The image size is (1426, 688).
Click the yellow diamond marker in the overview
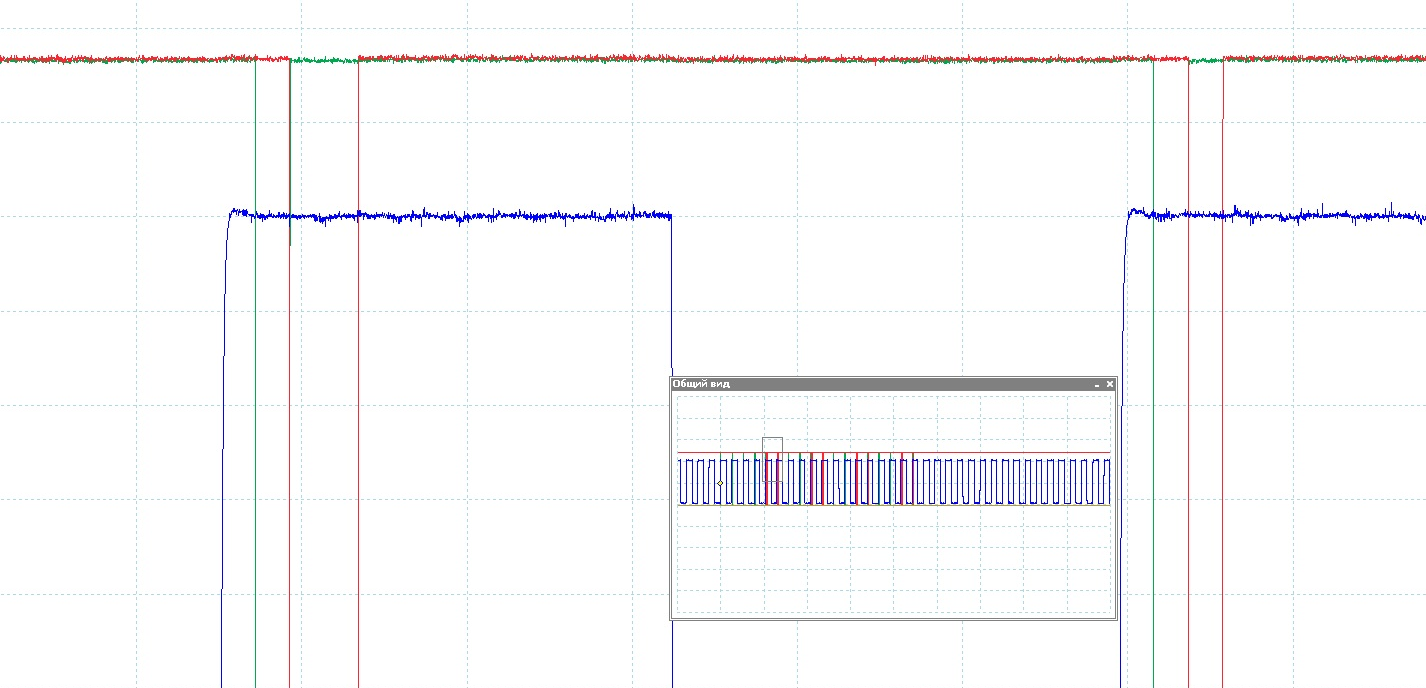(720, 484)
